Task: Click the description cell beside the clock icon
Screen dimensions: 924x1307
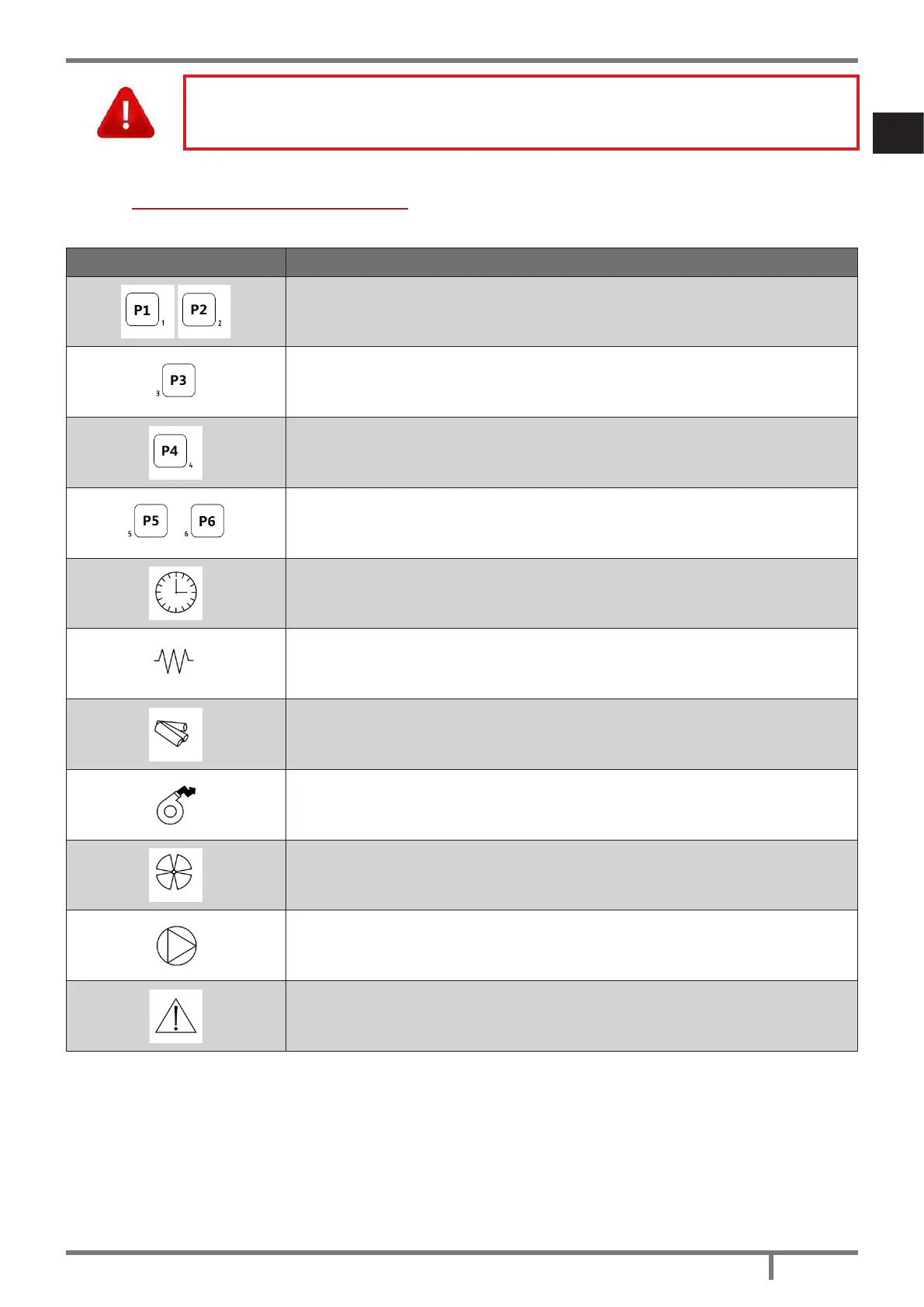Action: (x=571, y=593)
